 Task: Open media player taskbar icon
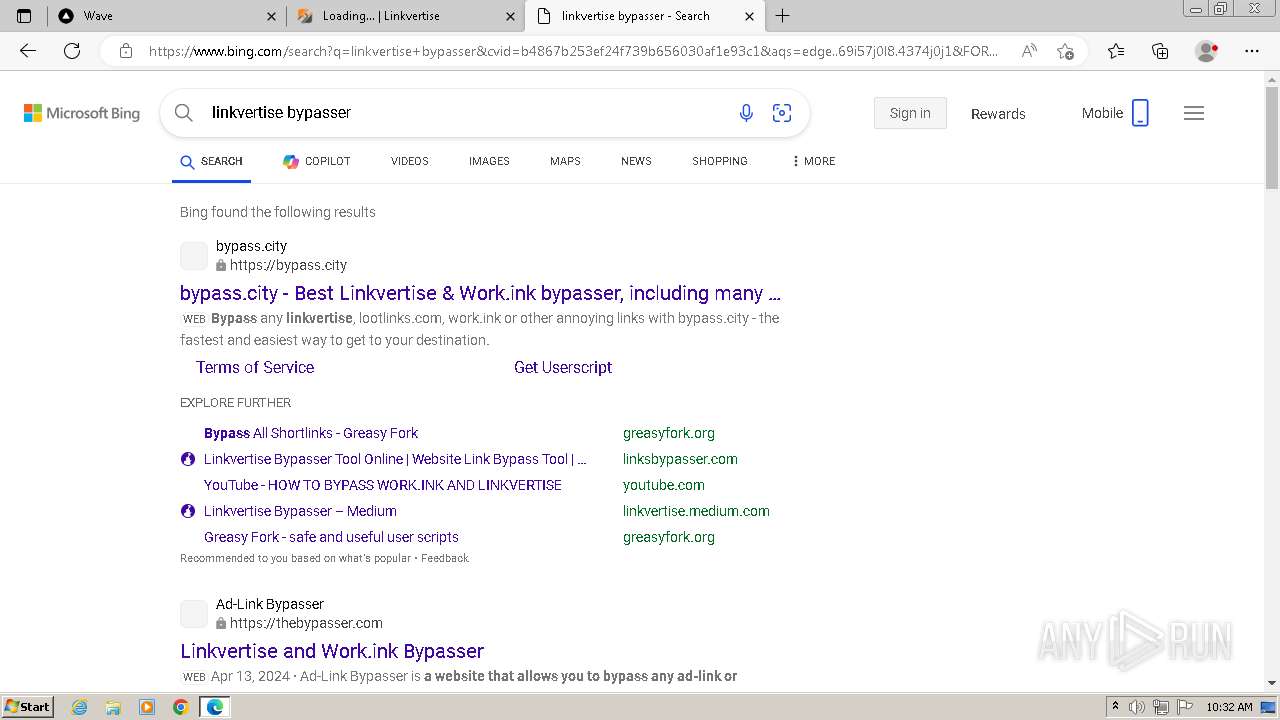[x=147, y=707]
